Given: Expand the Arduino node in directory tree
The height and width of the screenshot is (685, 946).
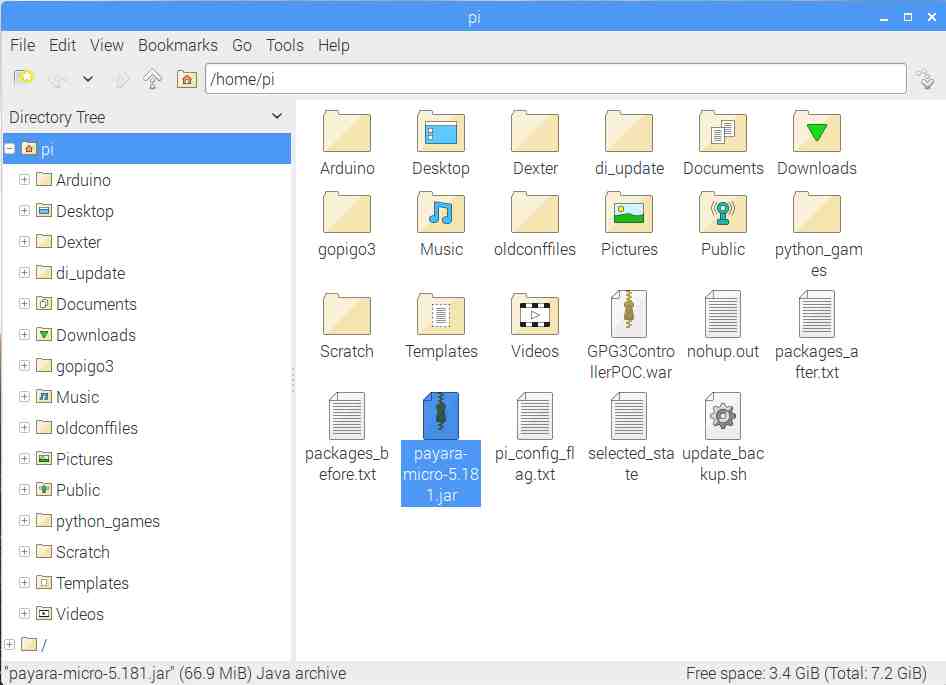Looking at the screenshot, I should point(25,180).
